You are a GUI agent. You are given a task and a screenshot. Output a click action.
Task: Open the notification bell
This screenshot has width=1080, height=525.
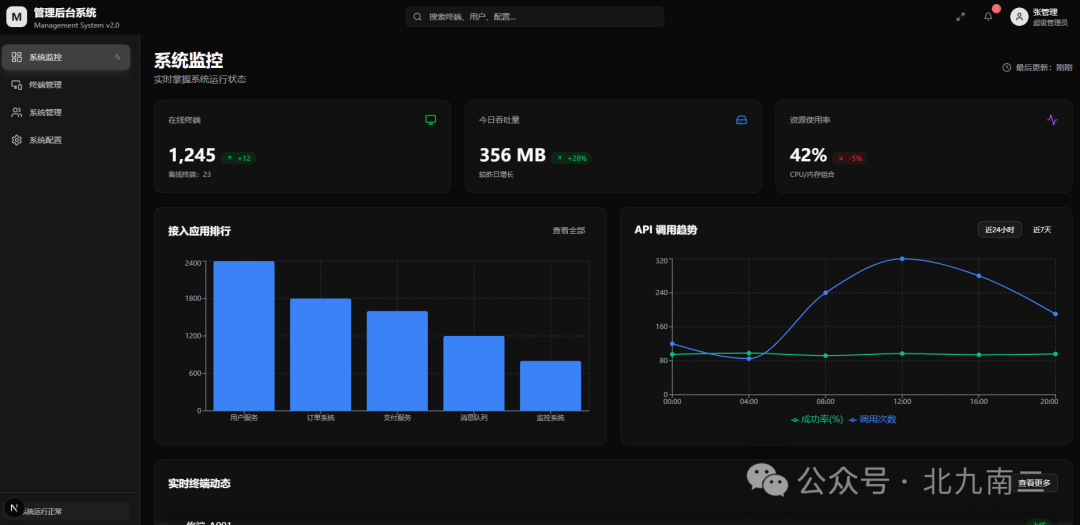pos(988,17)
